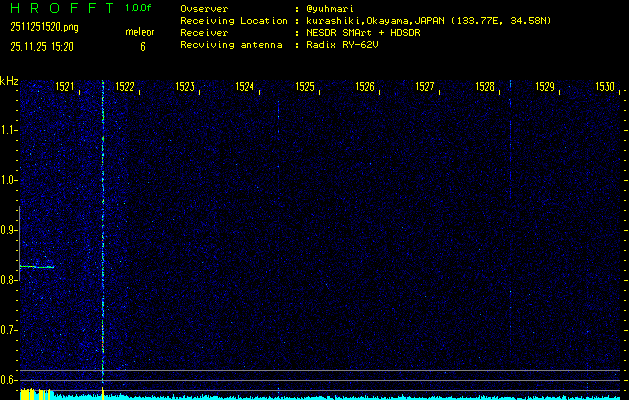Click the meteor label
This screenshot has width=629, height=400.
(139, 32)
